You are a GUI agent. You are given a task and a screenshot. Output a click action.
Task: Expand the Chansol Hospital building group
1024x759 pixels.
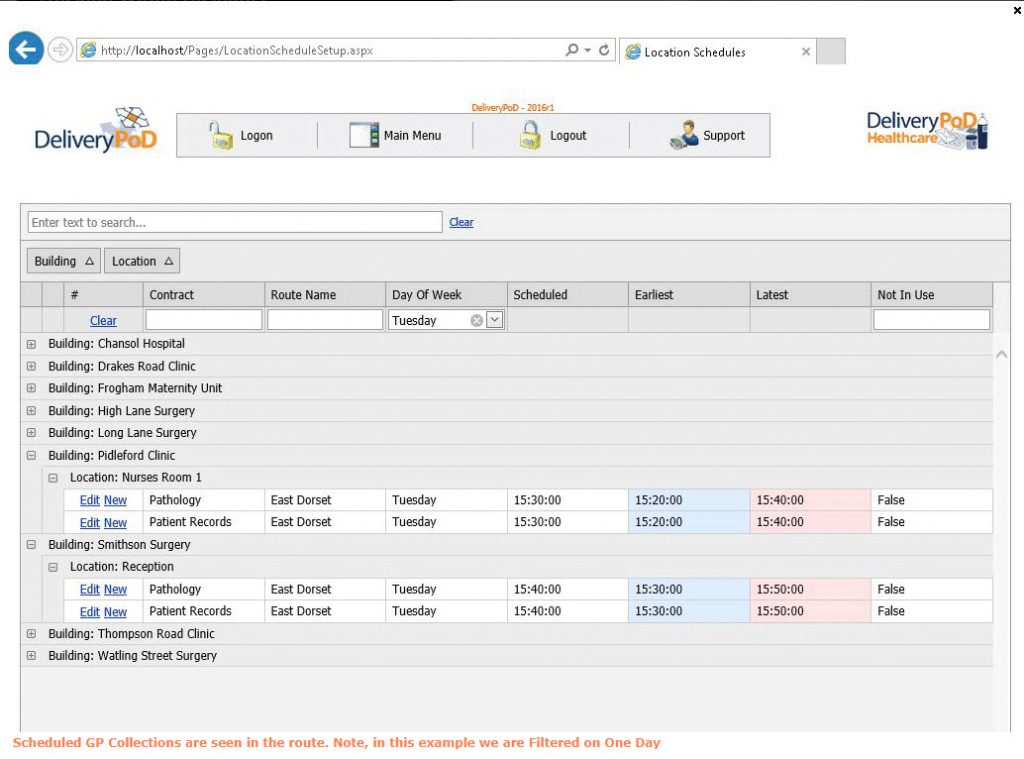(31, 344)
